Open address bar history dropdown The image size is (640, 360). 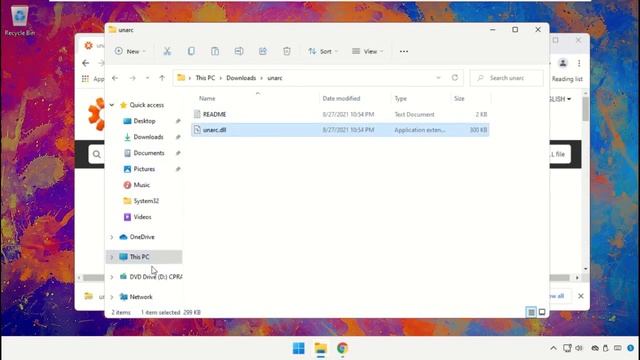pyautogui.click(x=438, y=78)
